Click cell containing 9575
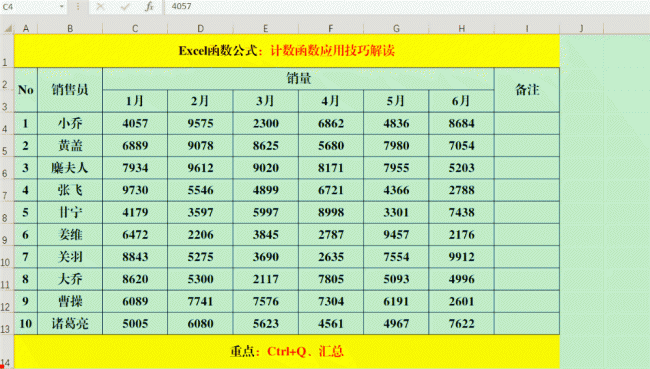 coord(200,124)
